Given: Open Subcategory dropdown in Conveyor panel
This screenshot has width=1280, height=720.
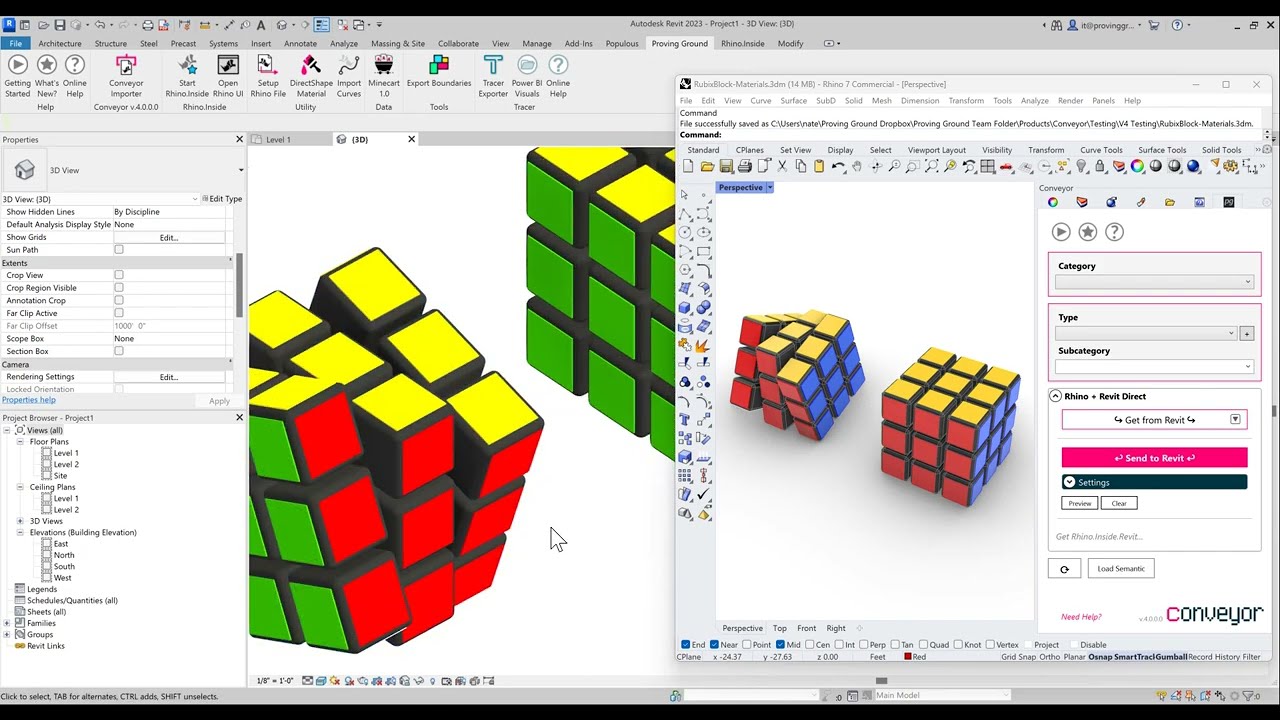Looking at the screenshot, I should tap(1155, 366).
